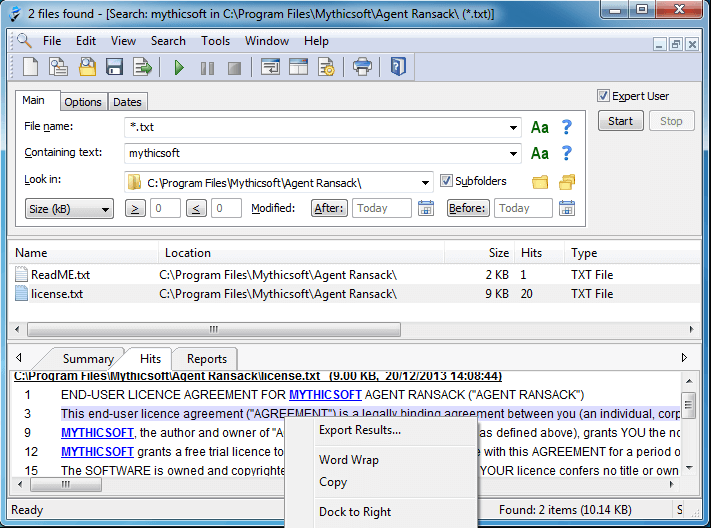Click the file list horizontal scrollbar thumb
711x528 pixels.
point(214,329)
